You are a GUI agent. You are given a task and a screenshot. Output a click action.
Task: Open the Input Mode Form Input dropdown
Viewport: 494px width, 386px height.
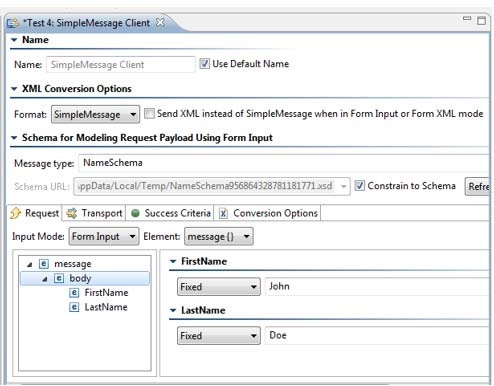(x=104, y=236)
